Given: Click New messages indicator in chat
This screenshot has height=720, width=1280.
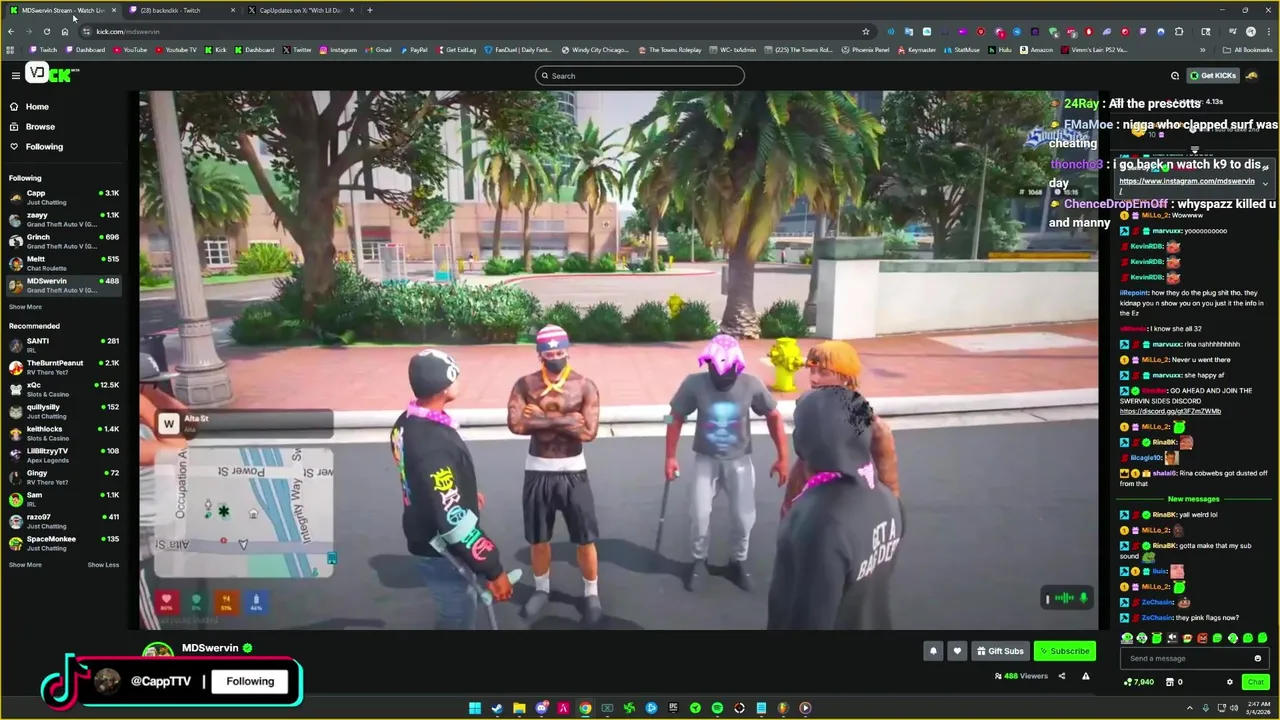Looking at the screenshot, I should click(1193, 499).
